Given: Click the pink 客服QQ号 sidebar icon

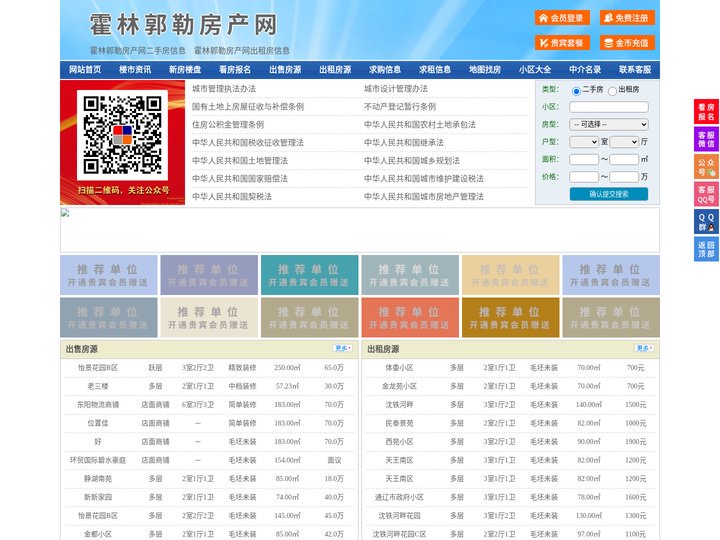Looking at the screenshot, I should pyautogui.click(x=706, y=194).
